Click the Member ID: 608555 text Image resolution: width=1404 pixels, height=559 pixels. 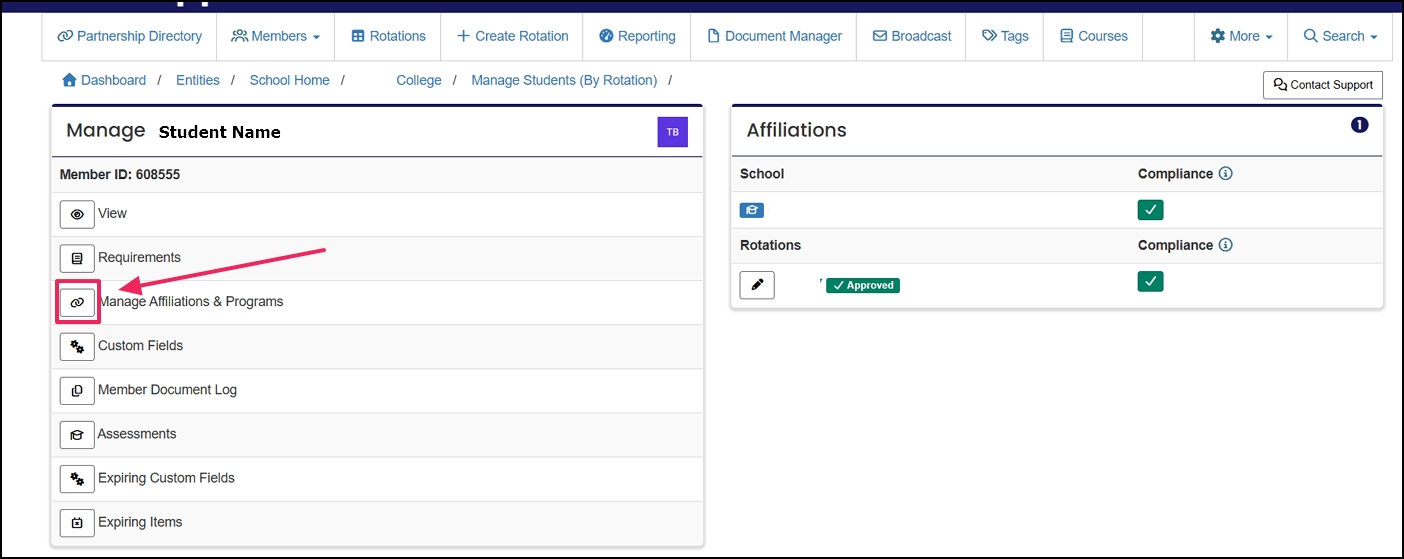pos(120,174)
